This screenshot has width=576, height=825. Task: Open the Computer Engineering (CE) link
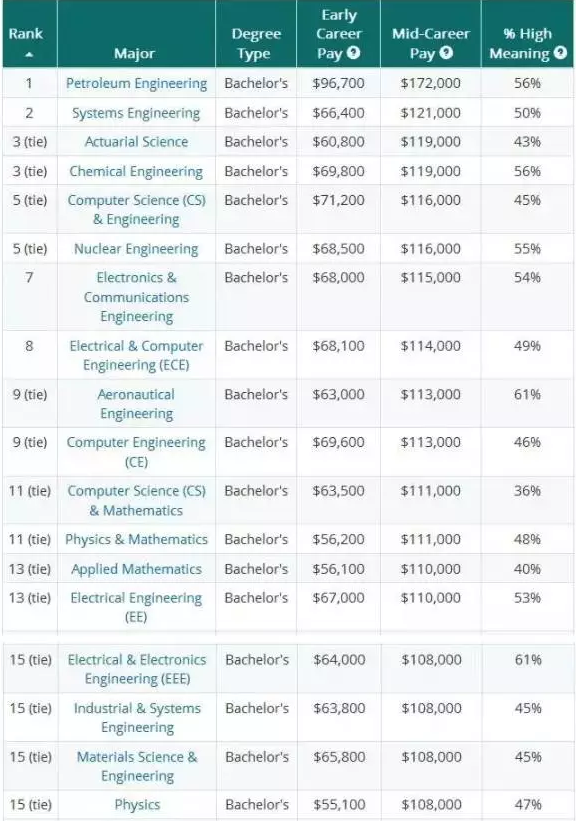pyautogui.click(x=136, y=452)
